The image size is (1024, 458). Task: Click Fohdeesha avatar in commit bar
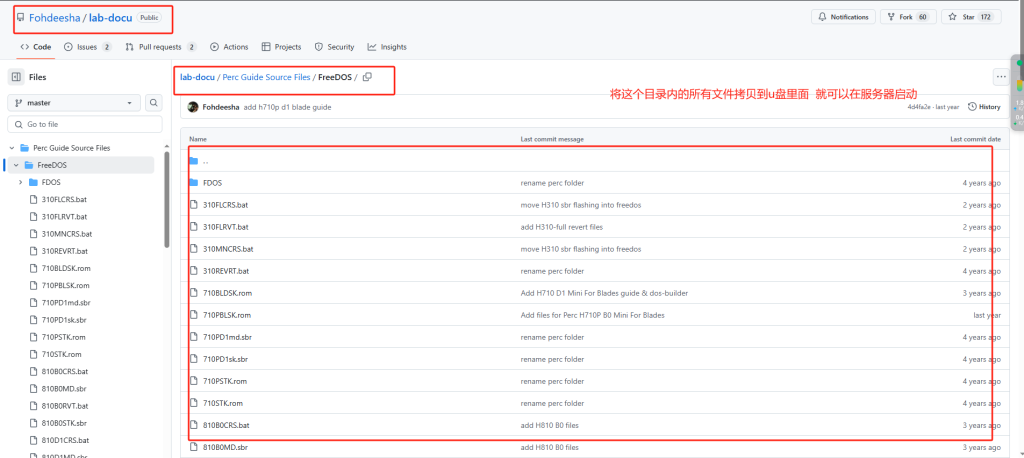(x=193, y=106)
